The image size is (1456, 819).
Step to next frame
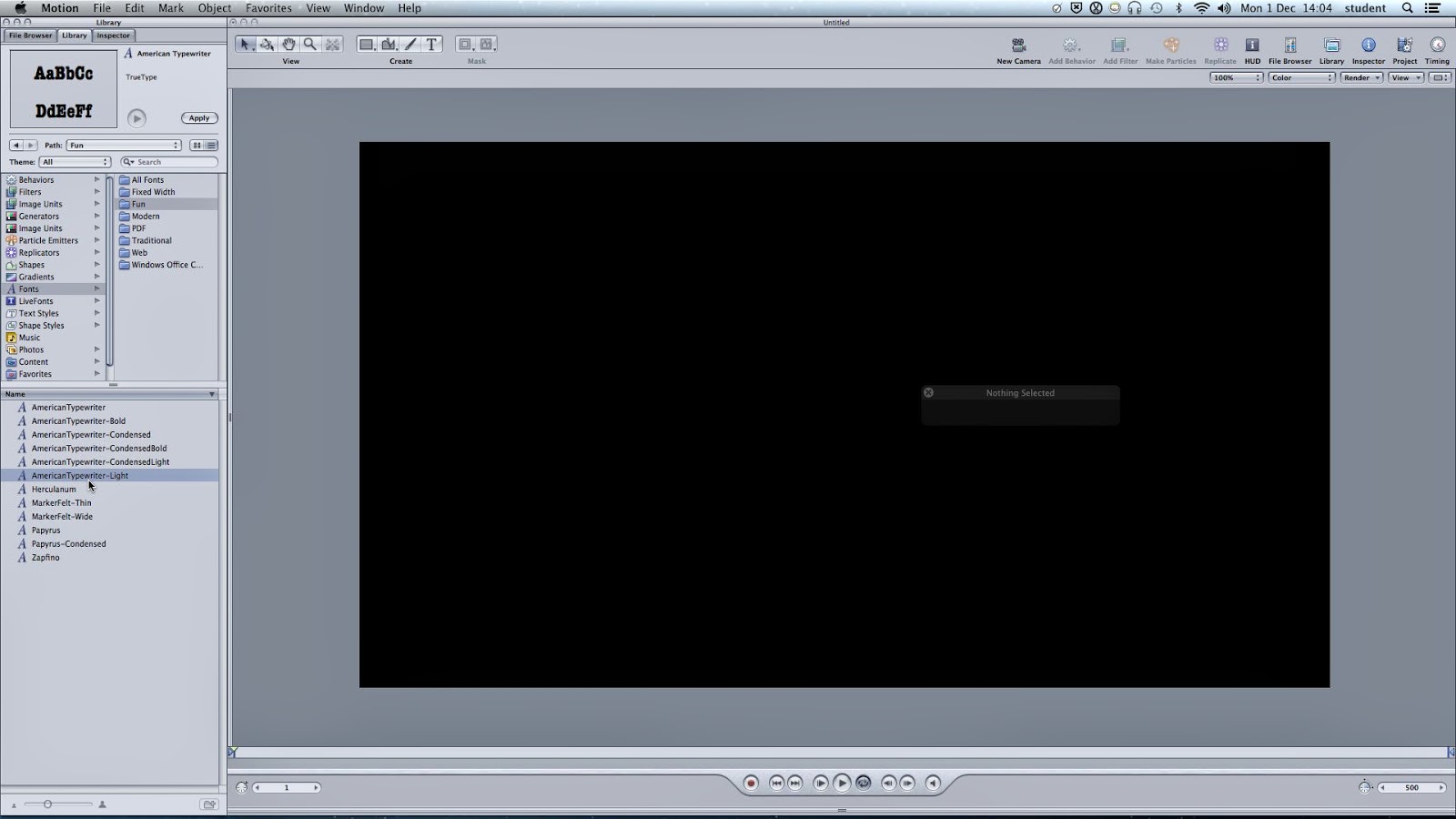pos(907,783)
